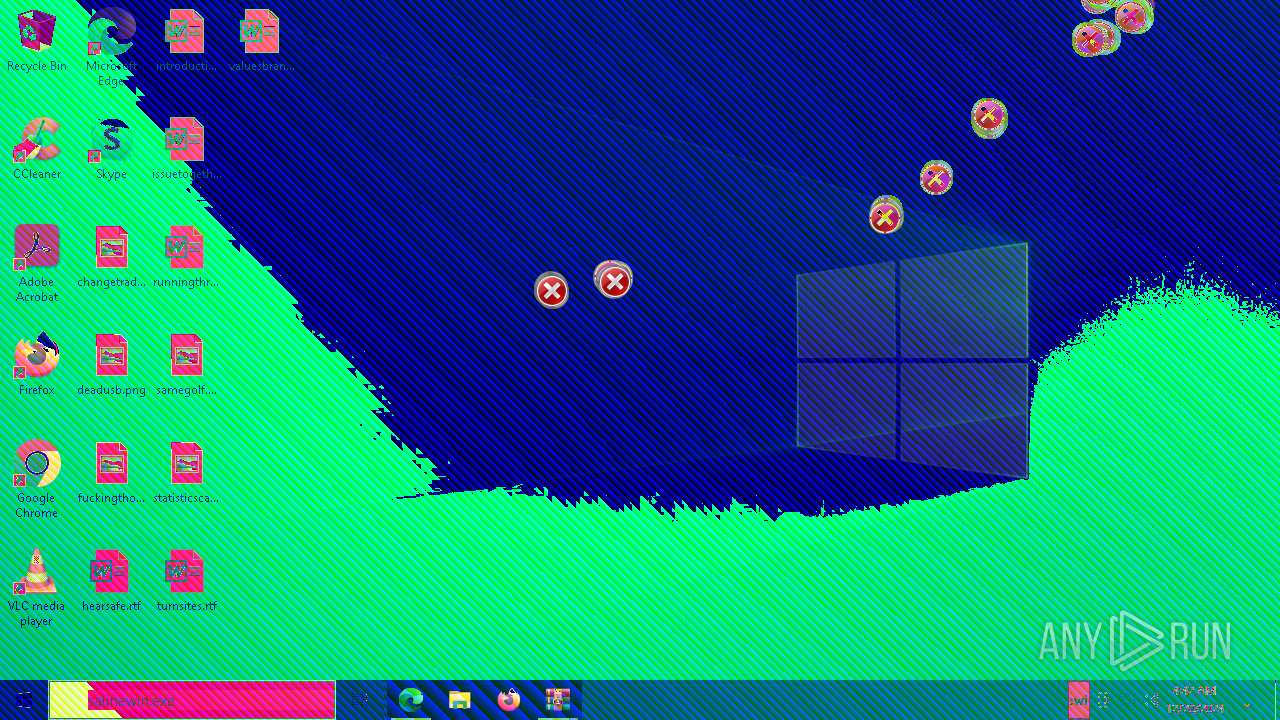
Task: Select the statisticsca... image file
Action: click(186, 473)
